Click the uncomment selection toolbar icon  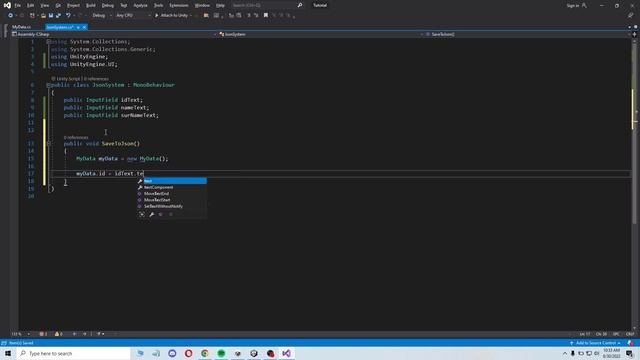click(x=256, y=15)
